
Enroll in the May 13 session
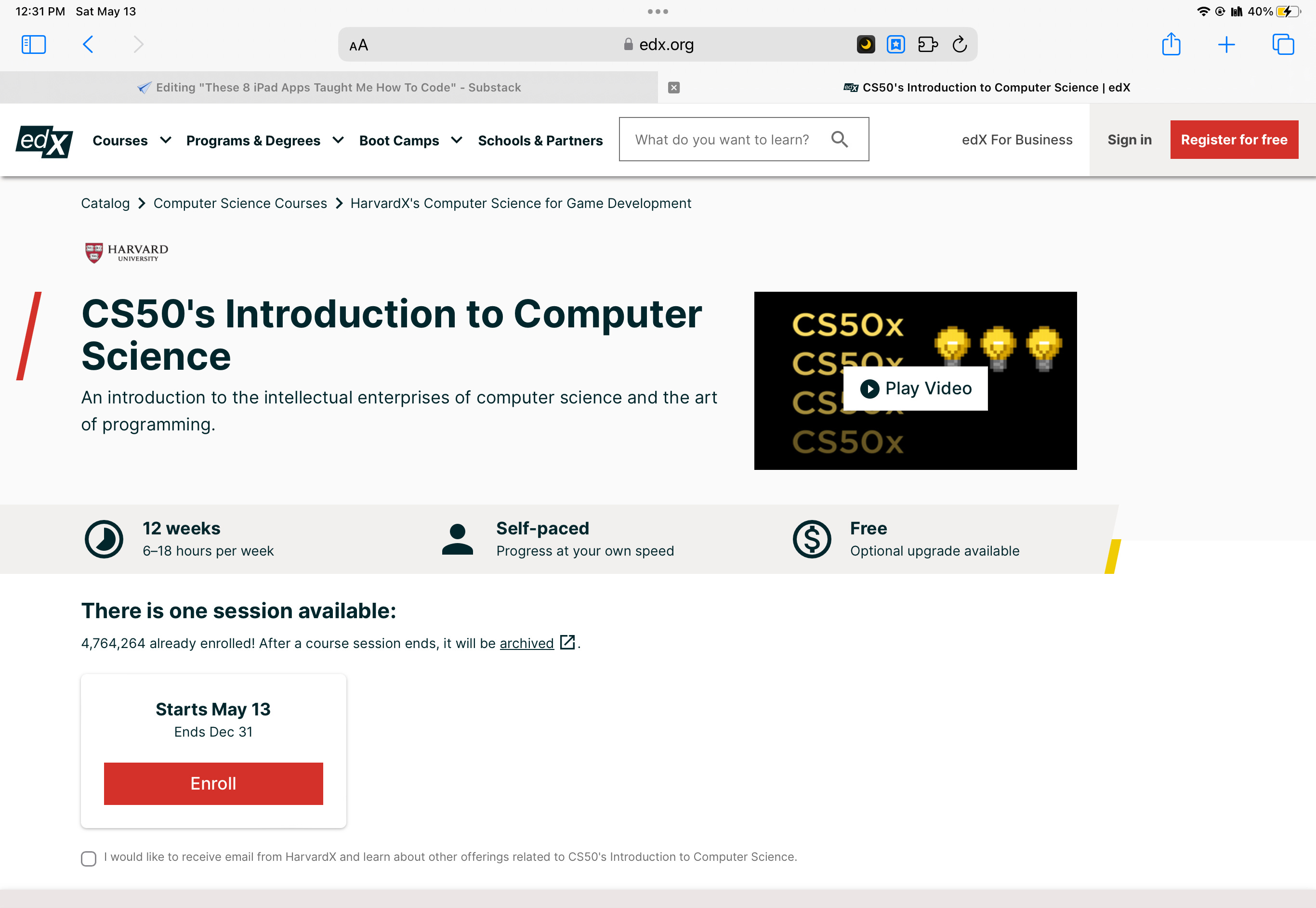[213, 784]
